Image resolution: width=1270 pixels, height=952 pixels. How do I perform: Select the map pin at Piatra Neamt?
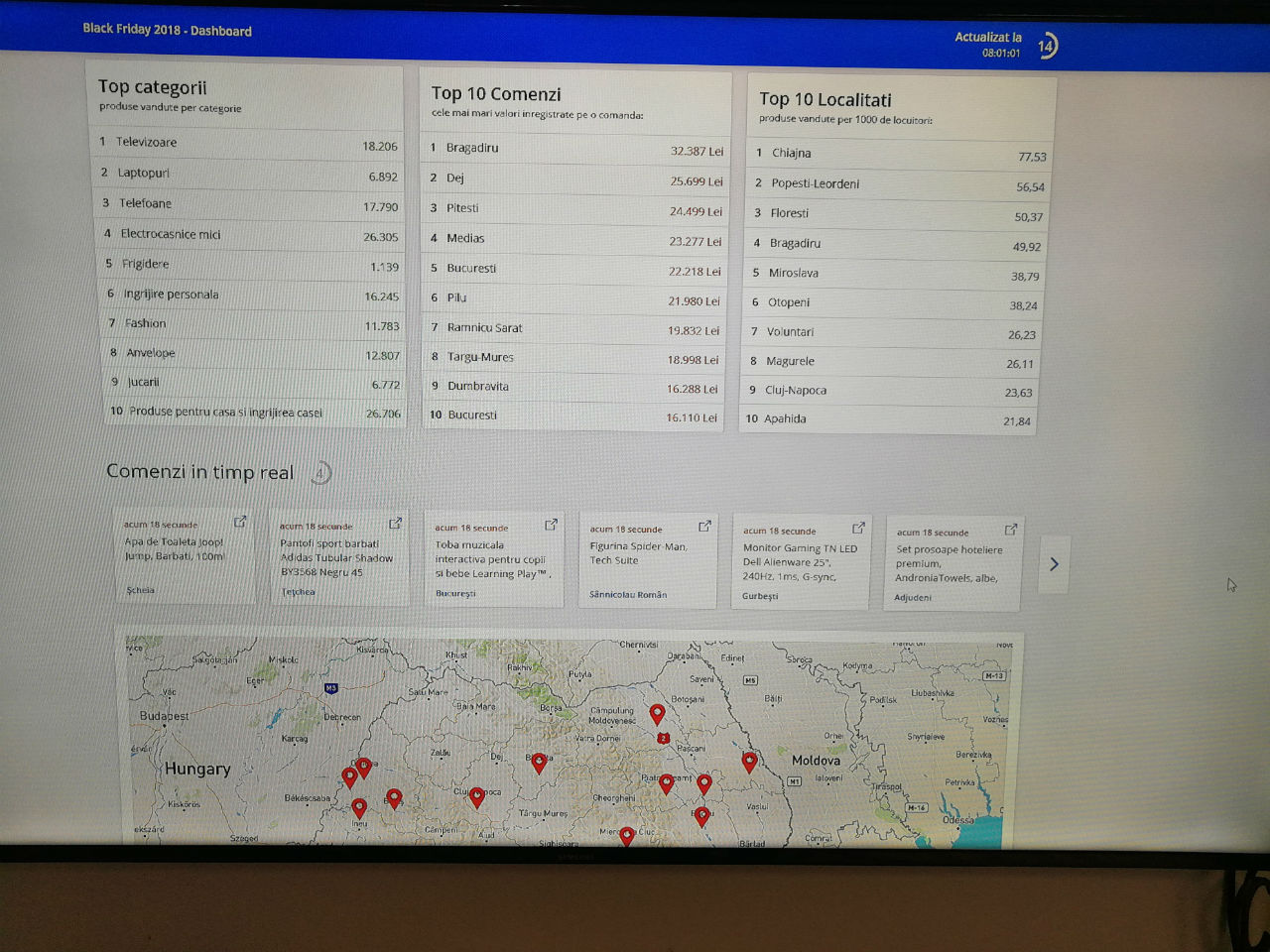click(x=667, y=783)
